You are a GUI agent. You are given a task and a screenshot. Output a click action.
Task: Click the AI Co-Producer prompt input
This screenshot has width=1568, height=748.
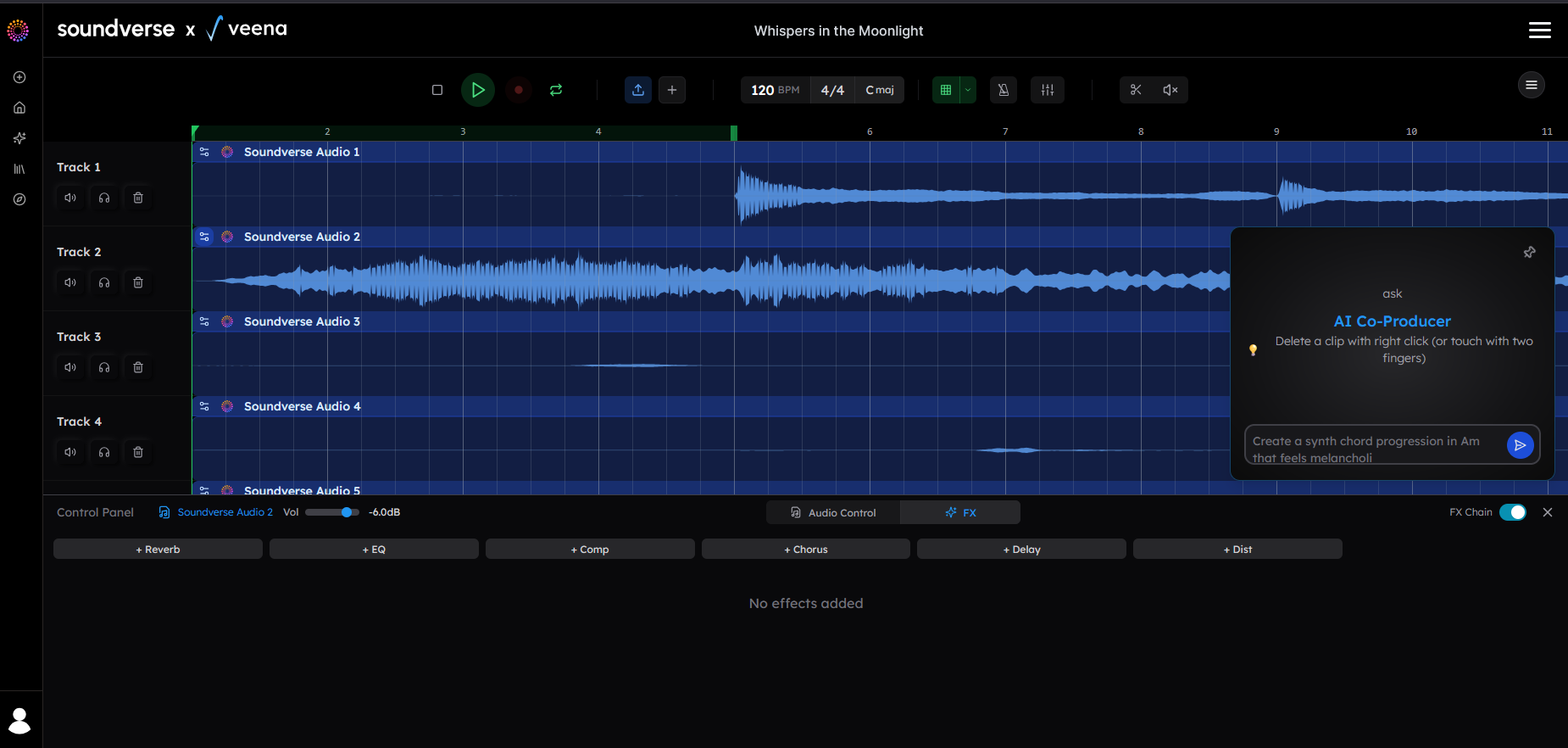click(1374, 445)
